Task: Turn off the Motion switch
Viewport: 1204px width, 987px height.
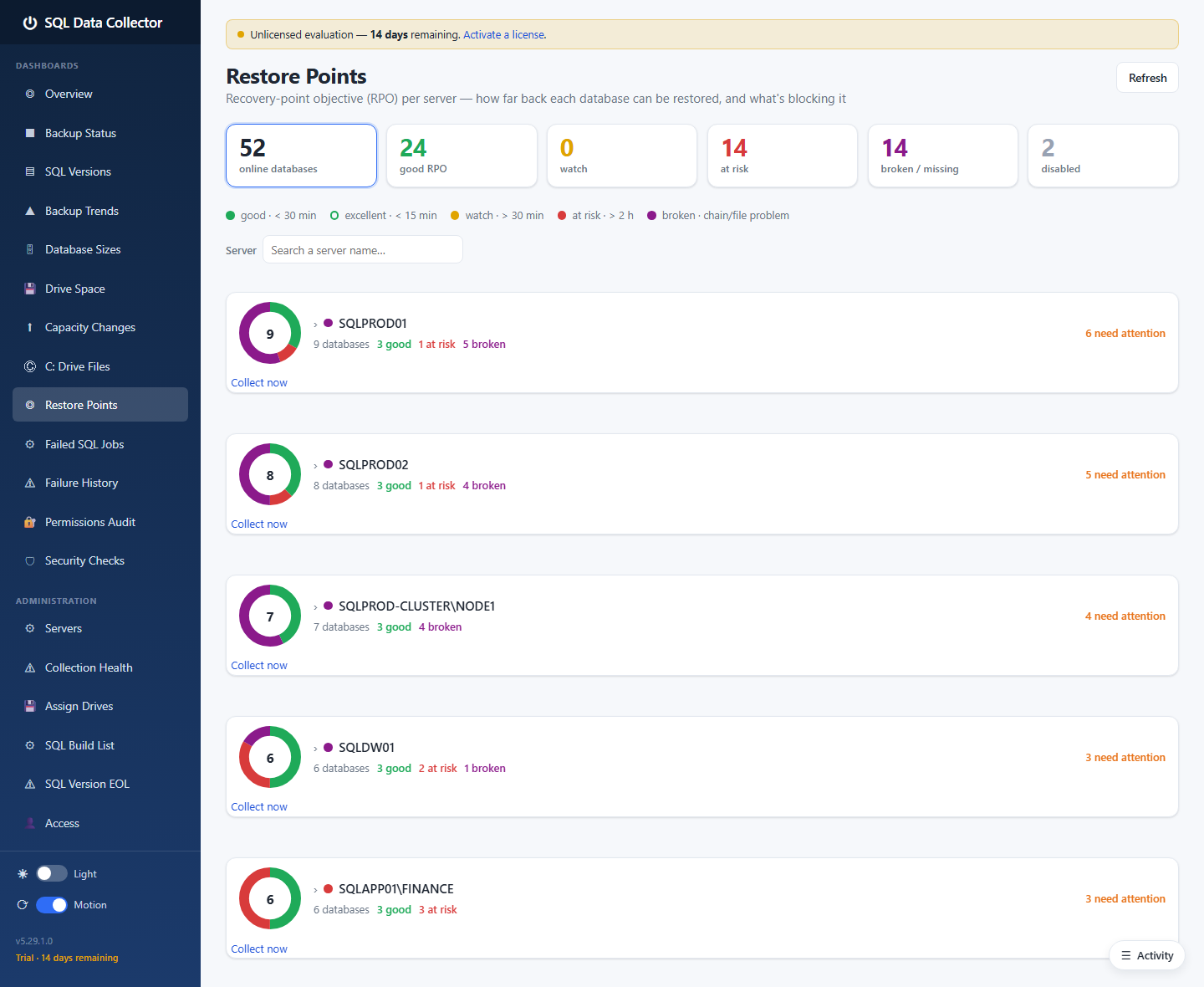Action: [x=52, y=905]
